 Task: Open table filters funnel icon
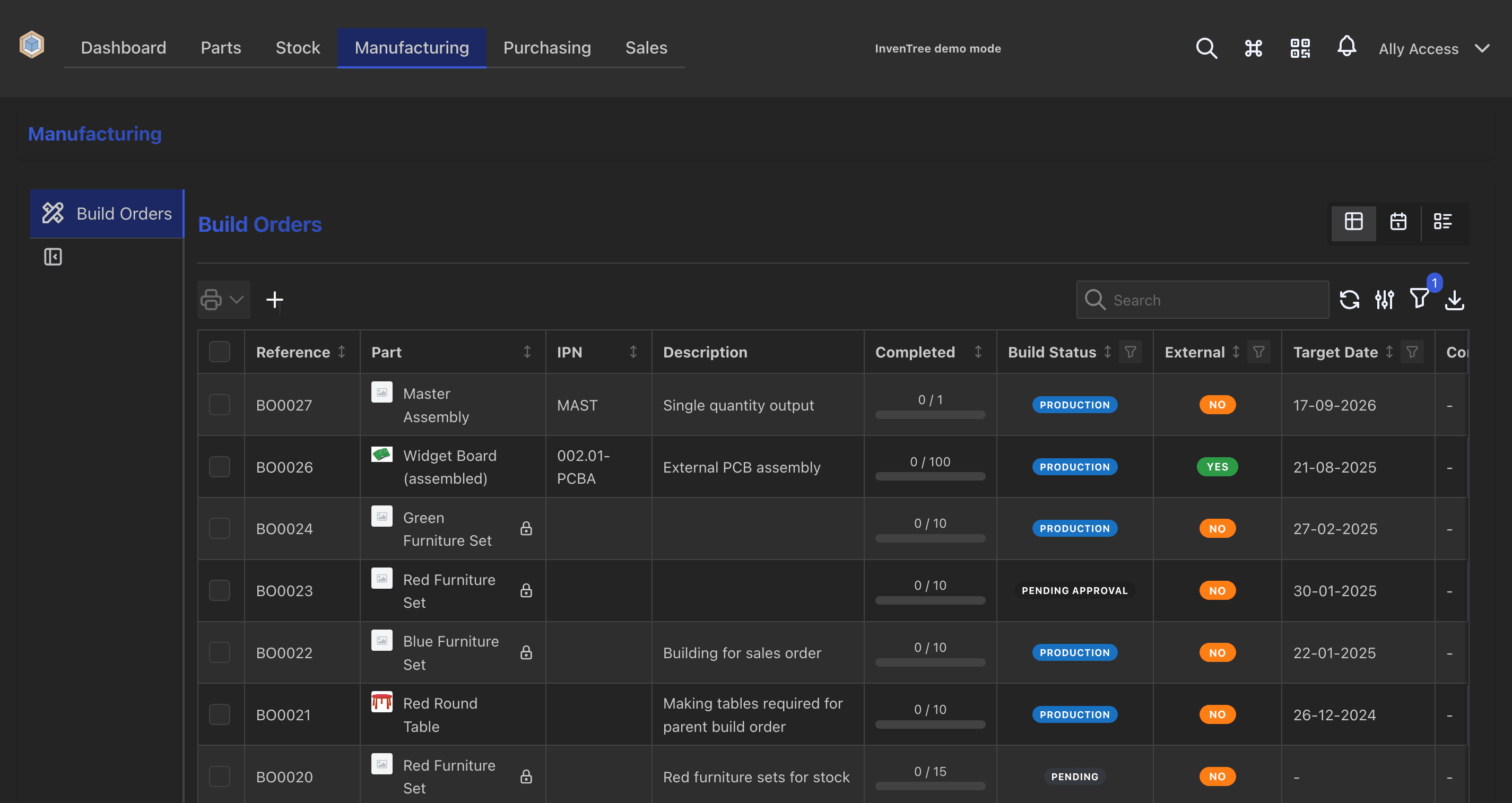(1419, 299)
